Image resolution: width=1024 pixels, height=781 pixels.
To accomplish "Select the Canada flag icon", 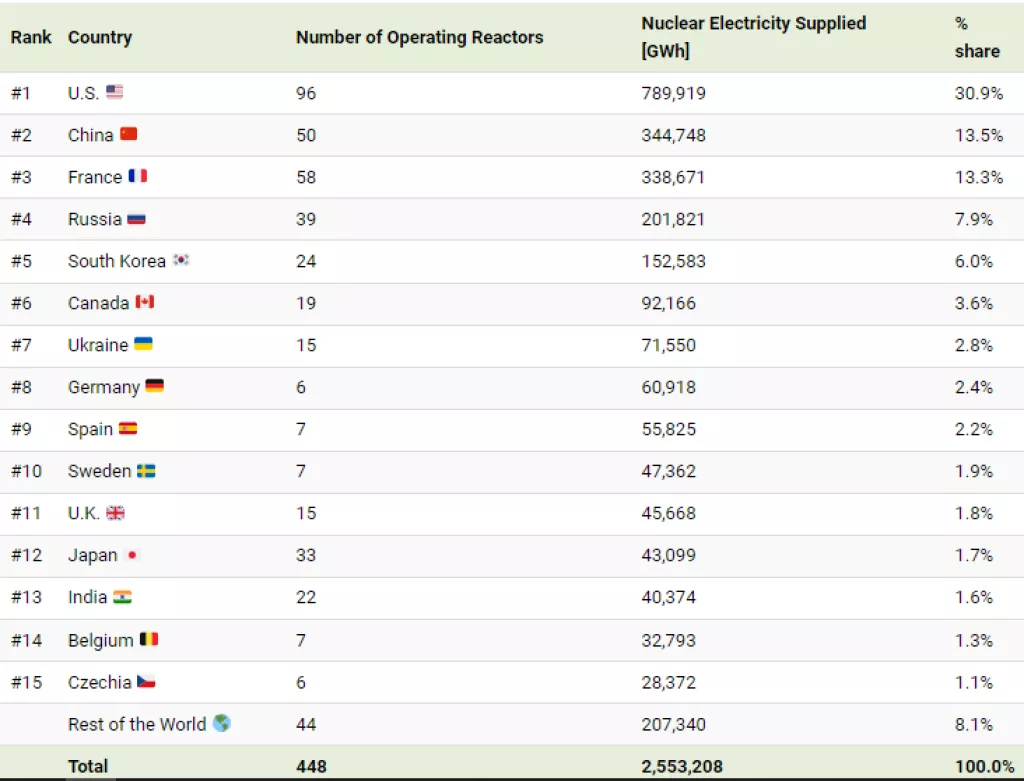I will 145,302.
